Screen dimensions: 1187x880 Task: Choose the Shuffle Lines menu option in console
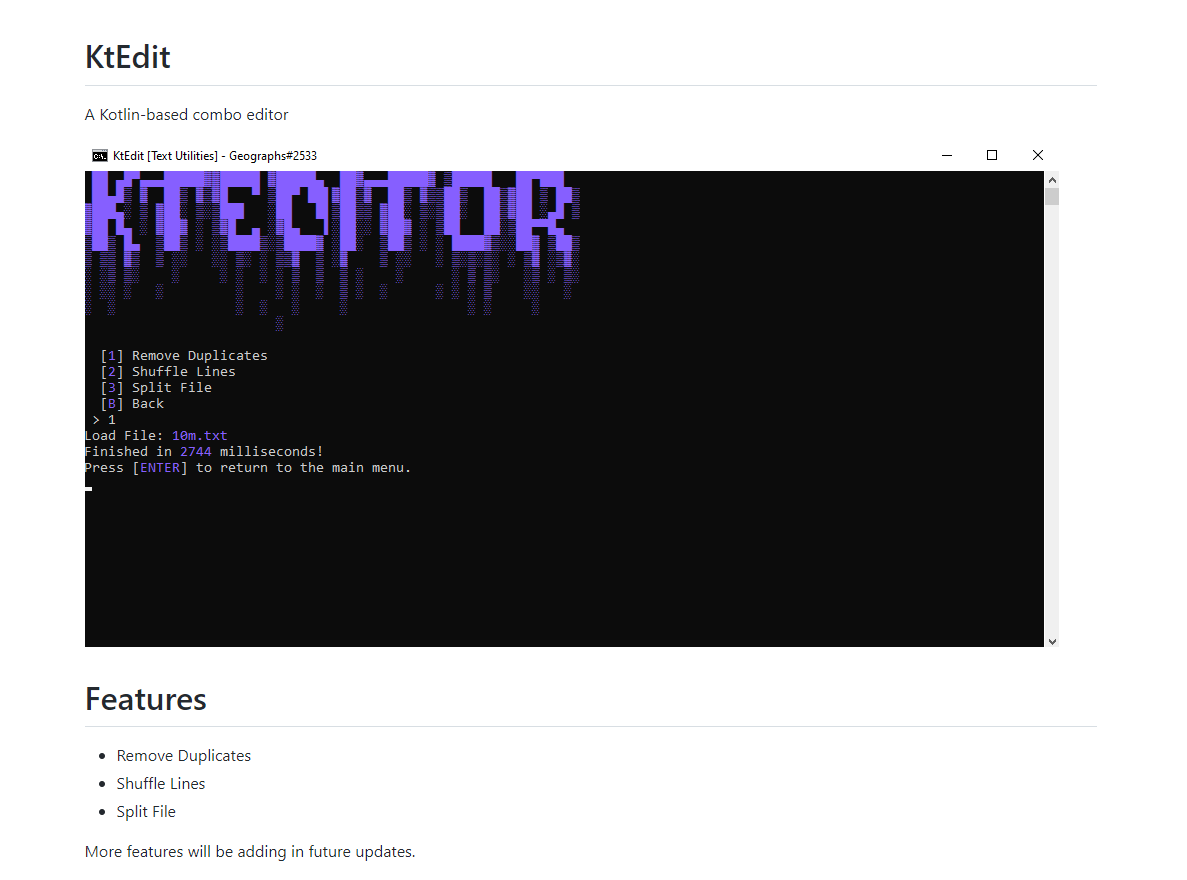coord(183,372)
